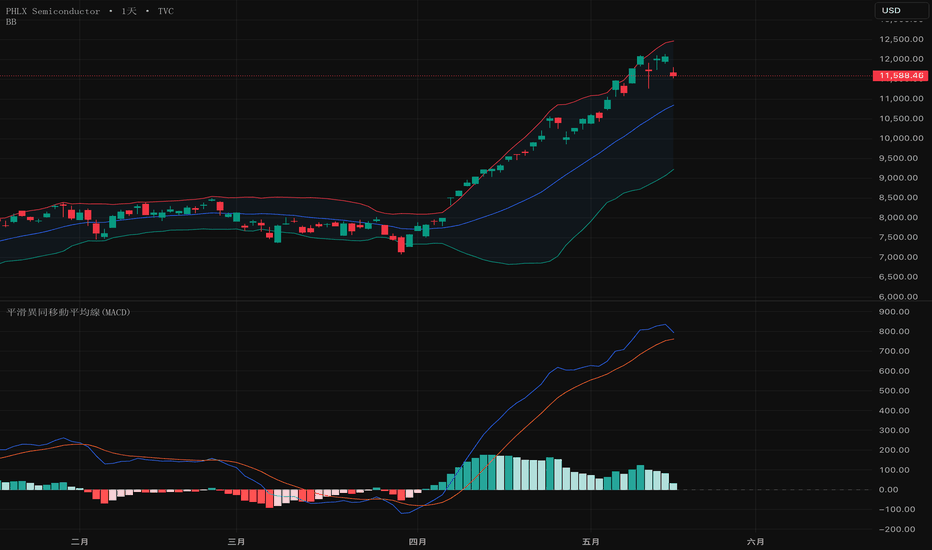This screenshot has height=550, width=932.
Task: Click the 6,000.00 price scale label
Action: 902,296
